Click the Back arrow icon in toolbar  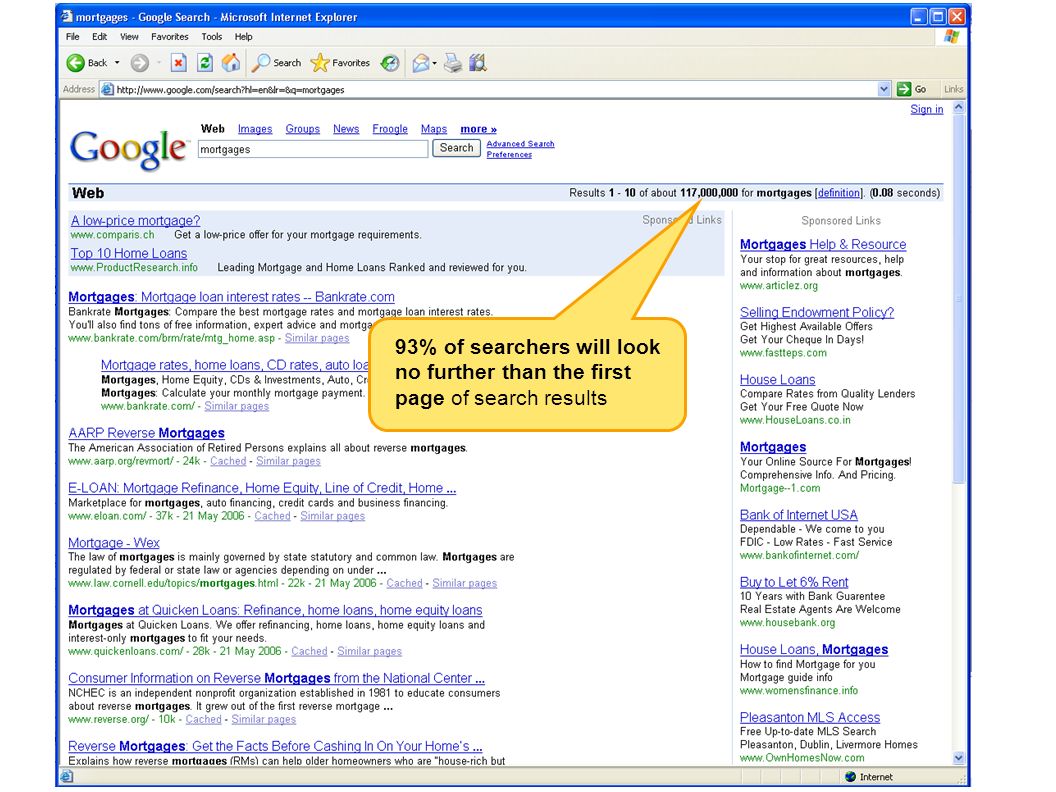point(75,63)
